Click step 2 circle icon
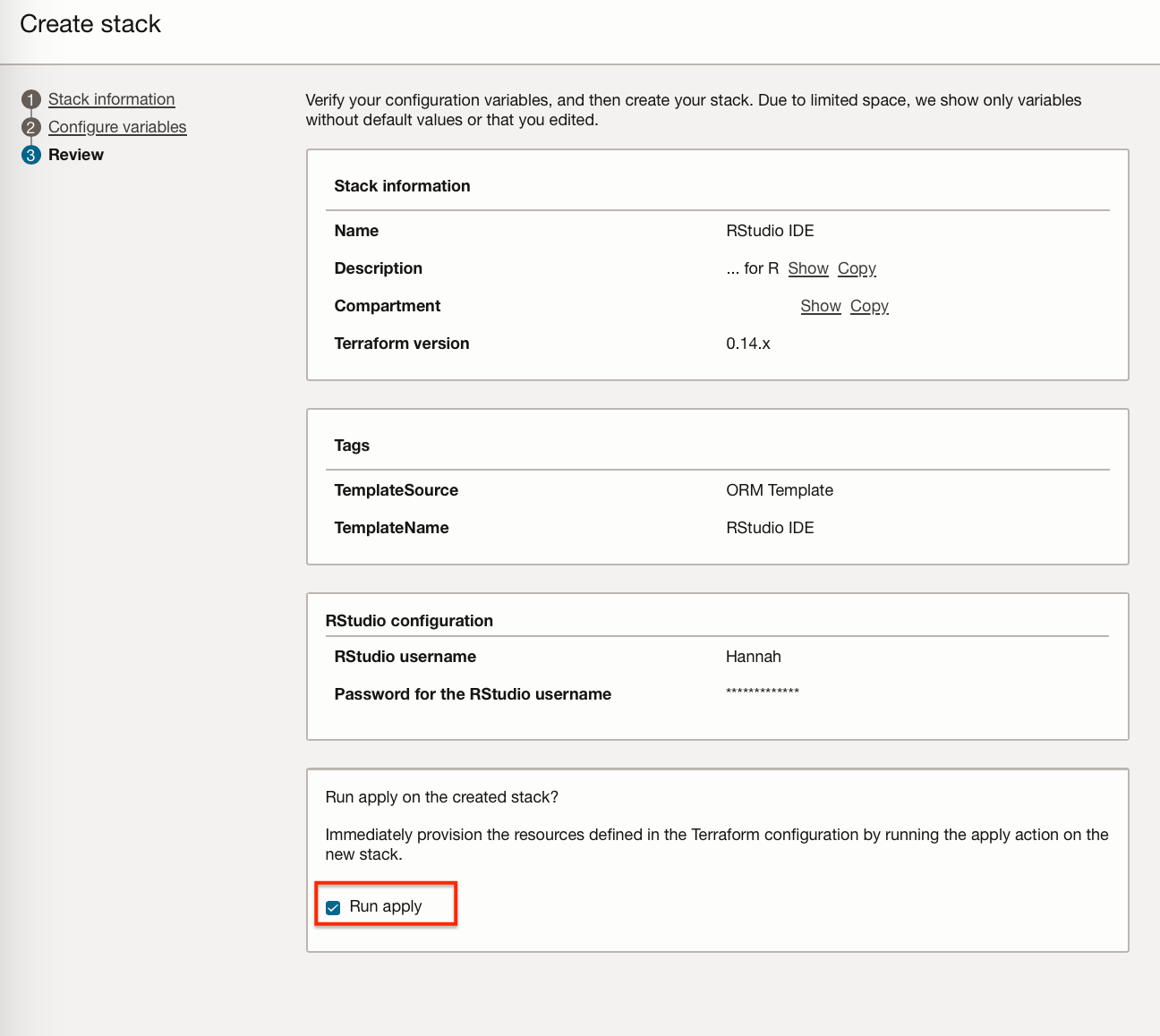Image resolution: width=1160 pixels, height=1036 pixels. pos(31,127)
